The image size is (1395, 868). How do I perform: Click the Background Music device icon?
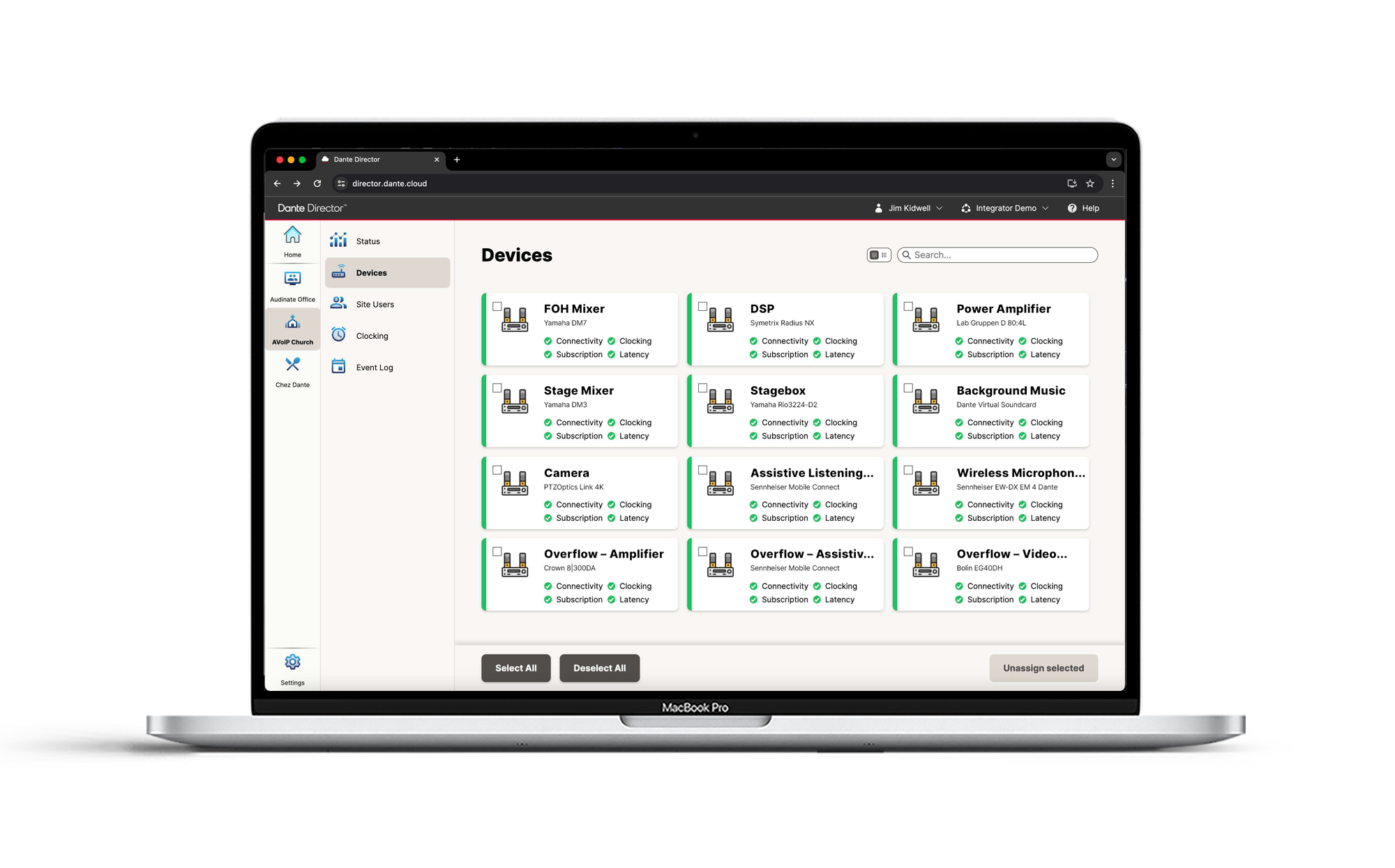coord(926,401)
